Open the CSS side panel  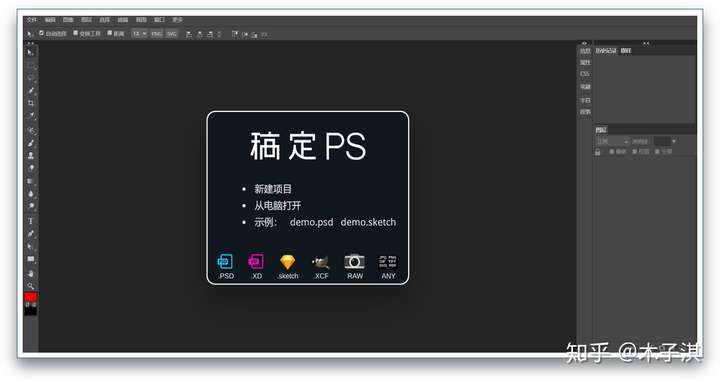click(585, 74)
